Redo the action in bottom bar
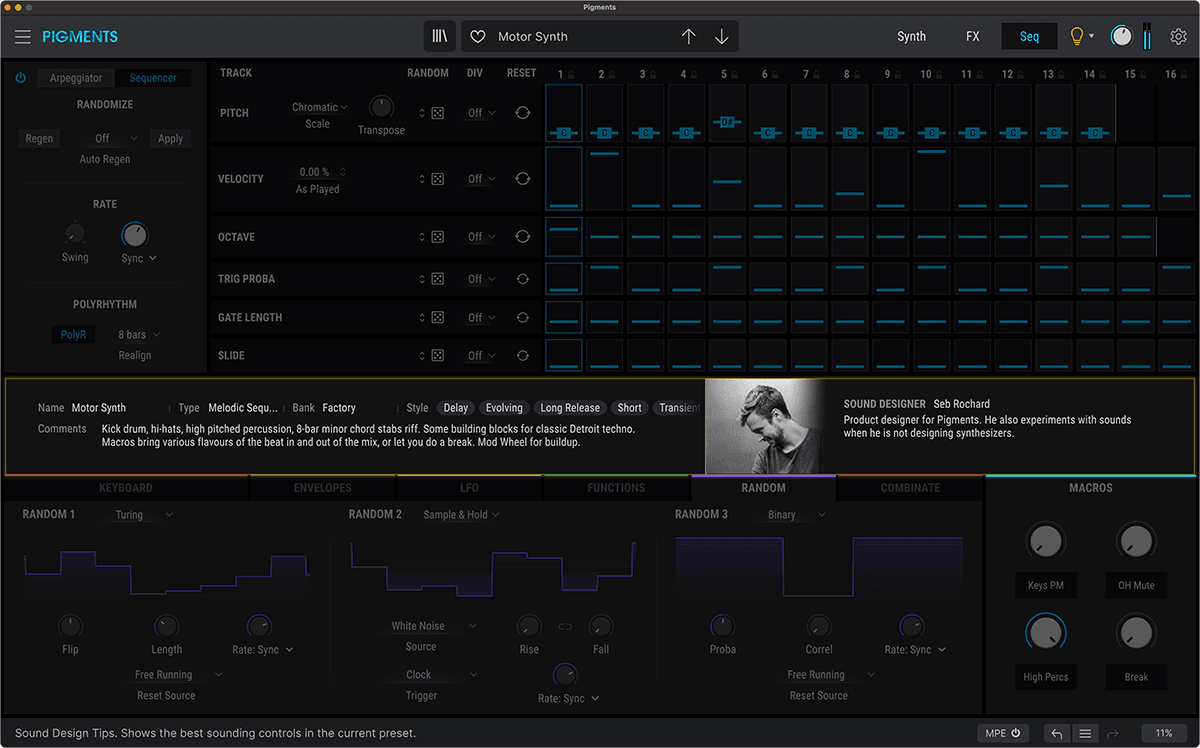 (x=1112, y=734)
